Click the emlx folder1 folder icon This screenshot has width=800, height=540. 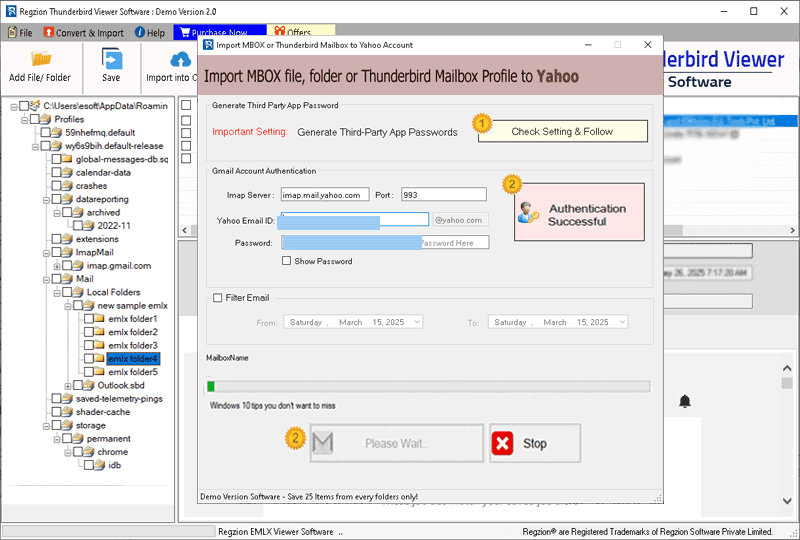[99, 318]
